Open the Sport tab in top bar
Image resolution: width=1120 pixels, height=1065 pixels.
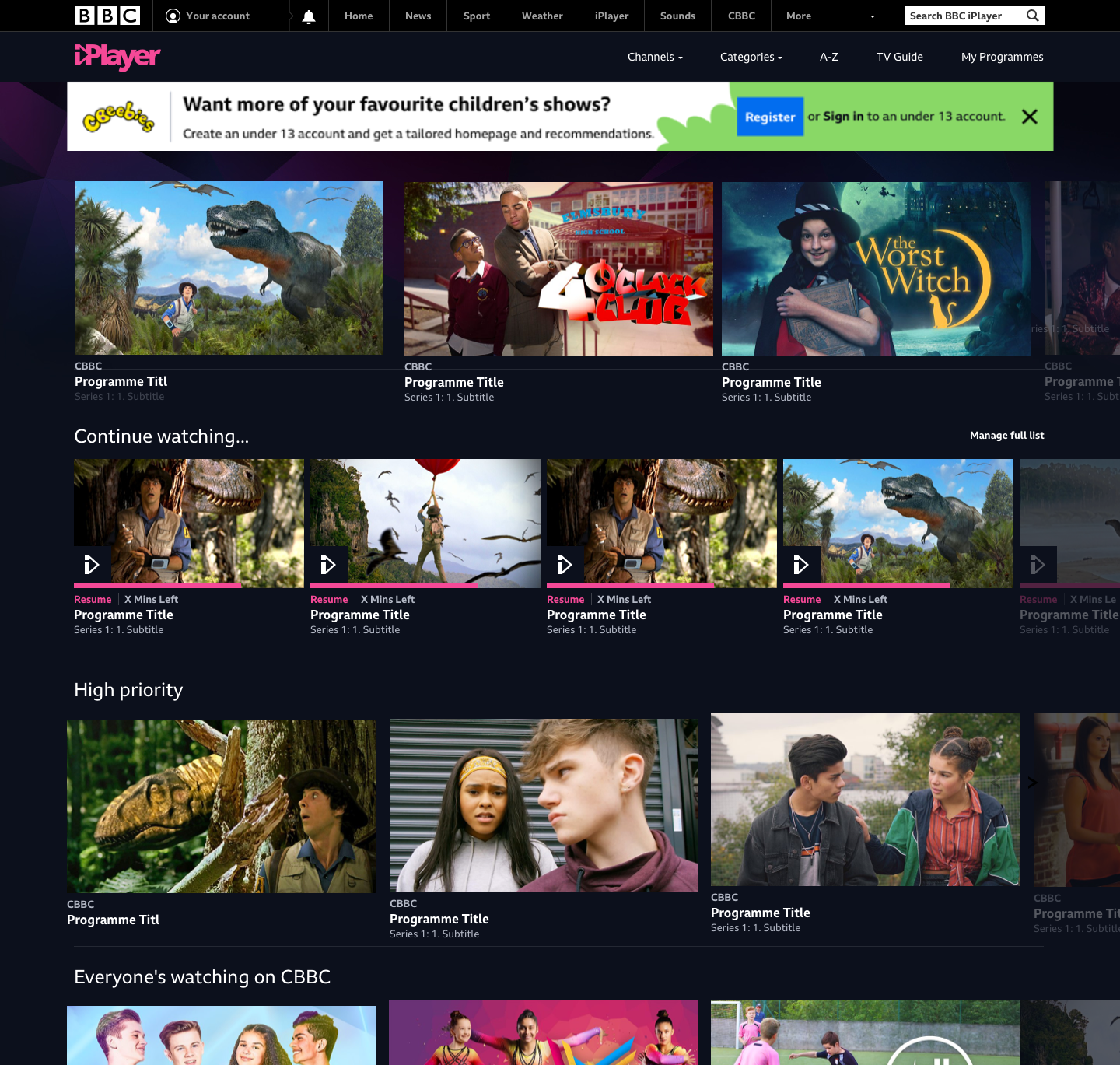[x=477, y=16]
